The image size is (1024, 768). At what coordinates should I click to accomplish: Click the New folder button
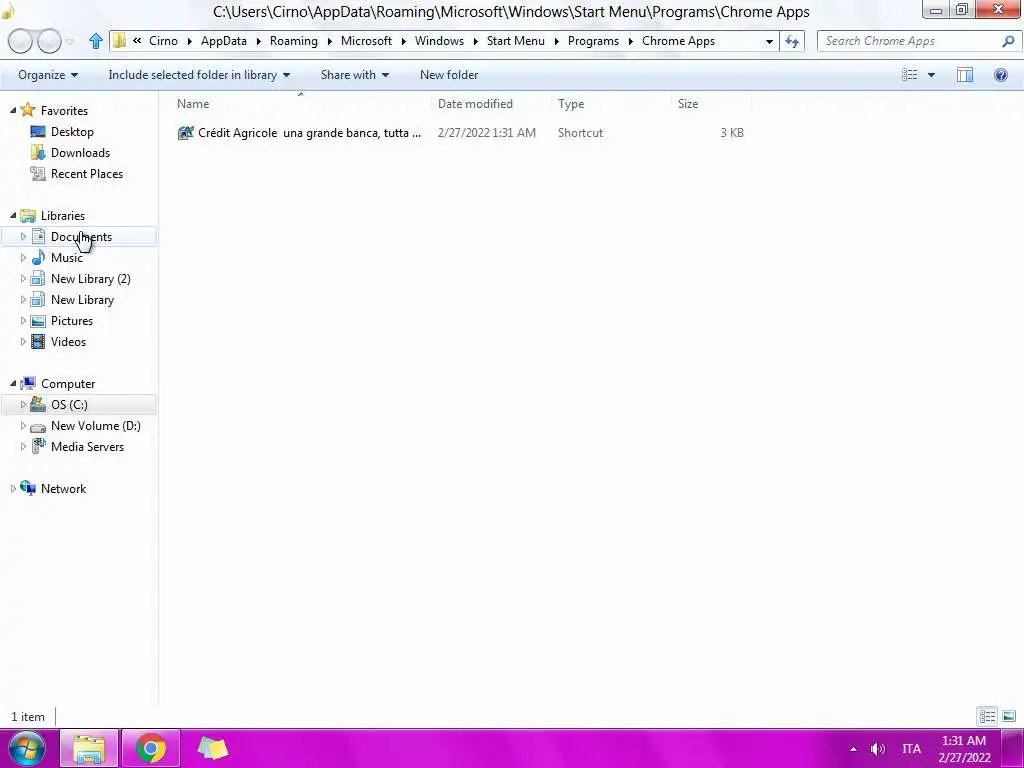point(449,75)
